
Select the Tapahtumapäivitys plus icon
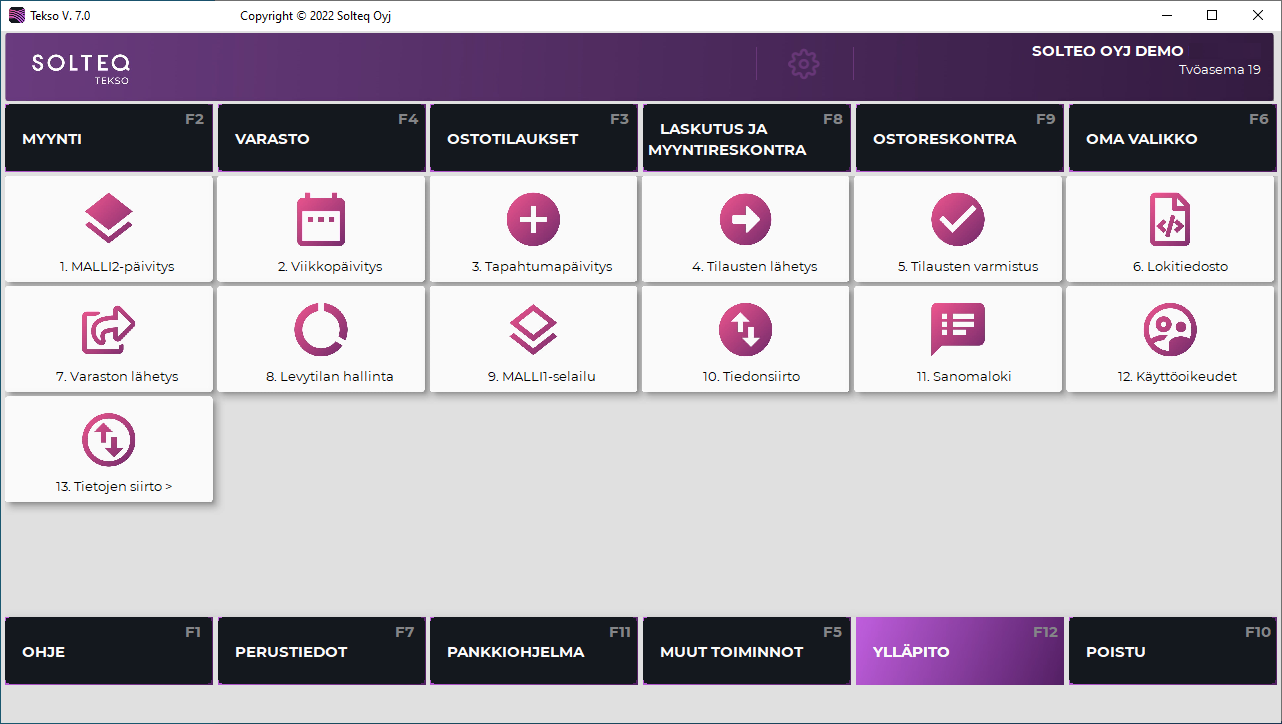[533, 219]
